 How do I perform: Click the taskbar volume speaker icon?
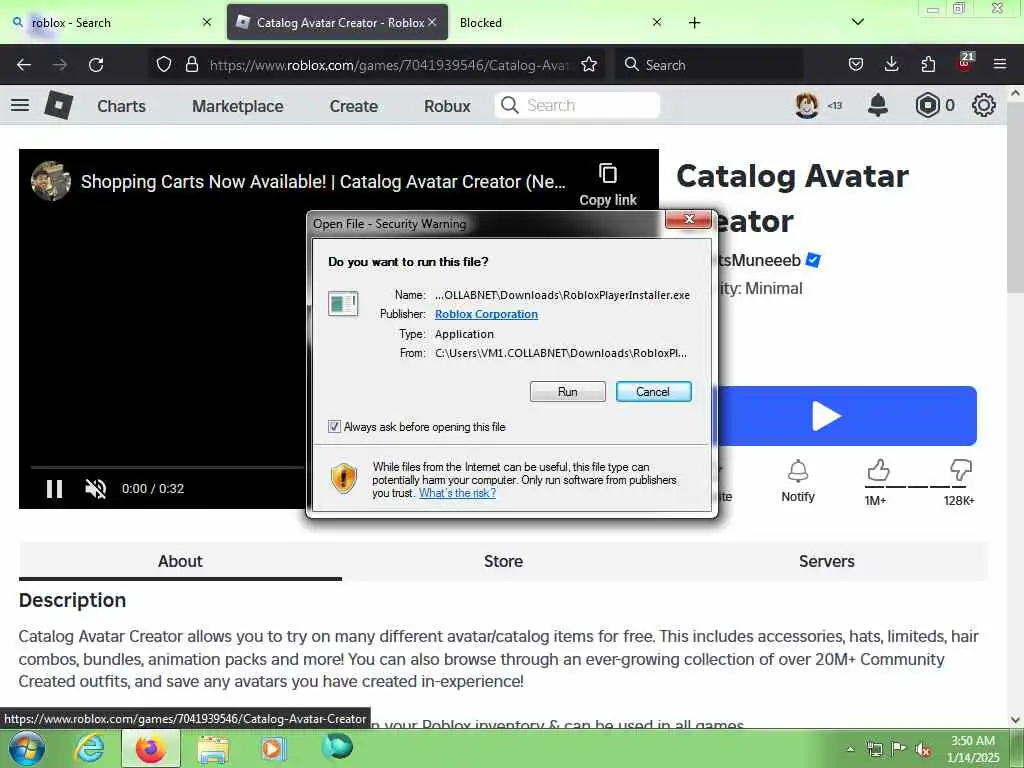pyautogui.click(x=923, y=749)
